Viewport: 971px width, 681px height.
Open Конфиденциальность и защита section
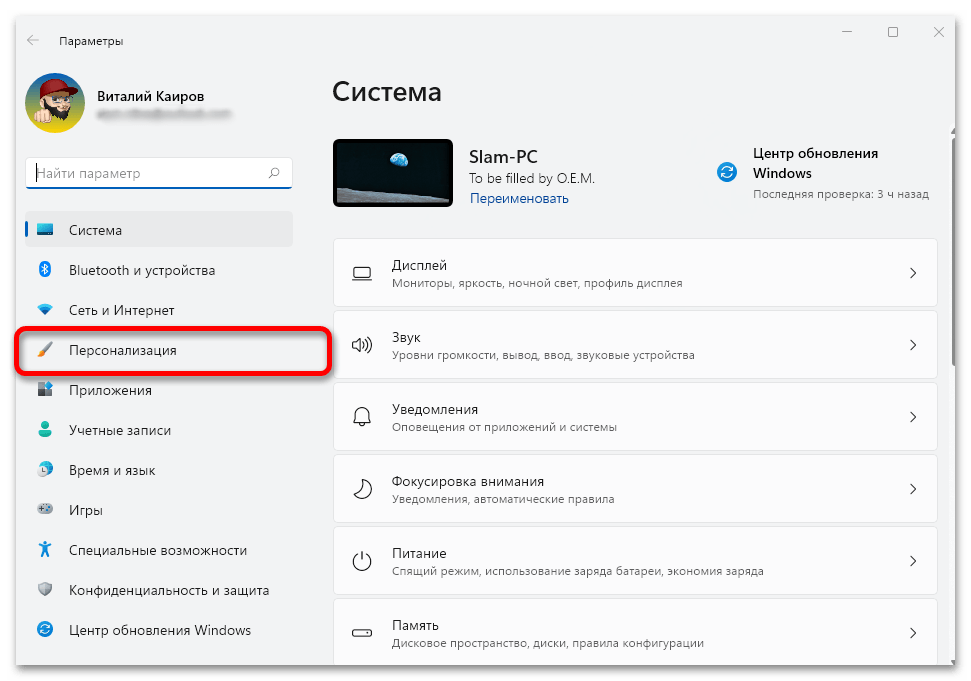coord(159,590)
